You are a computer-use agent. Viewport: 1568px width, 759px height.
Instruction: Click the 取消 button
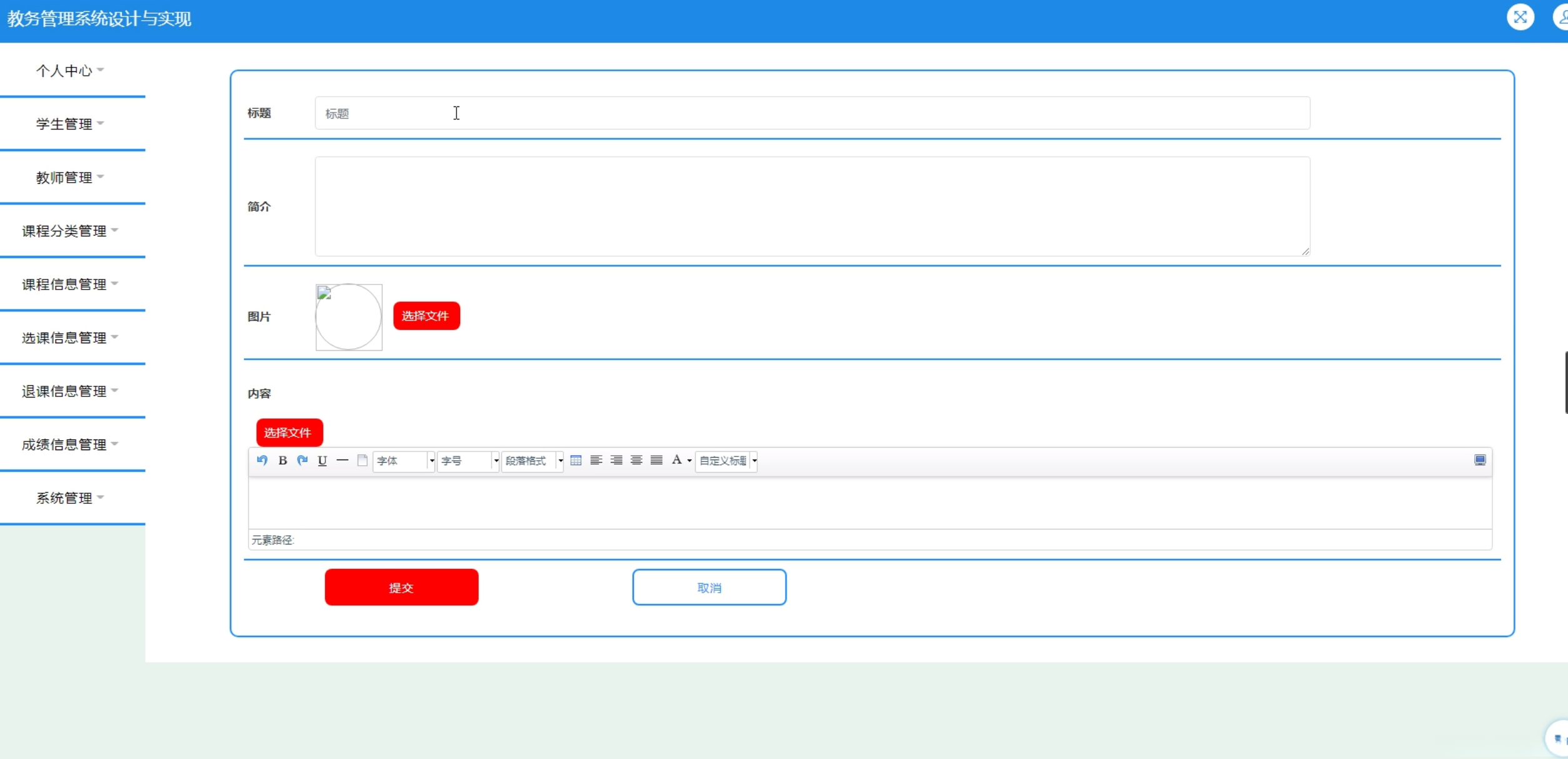[x=709, y=587]
